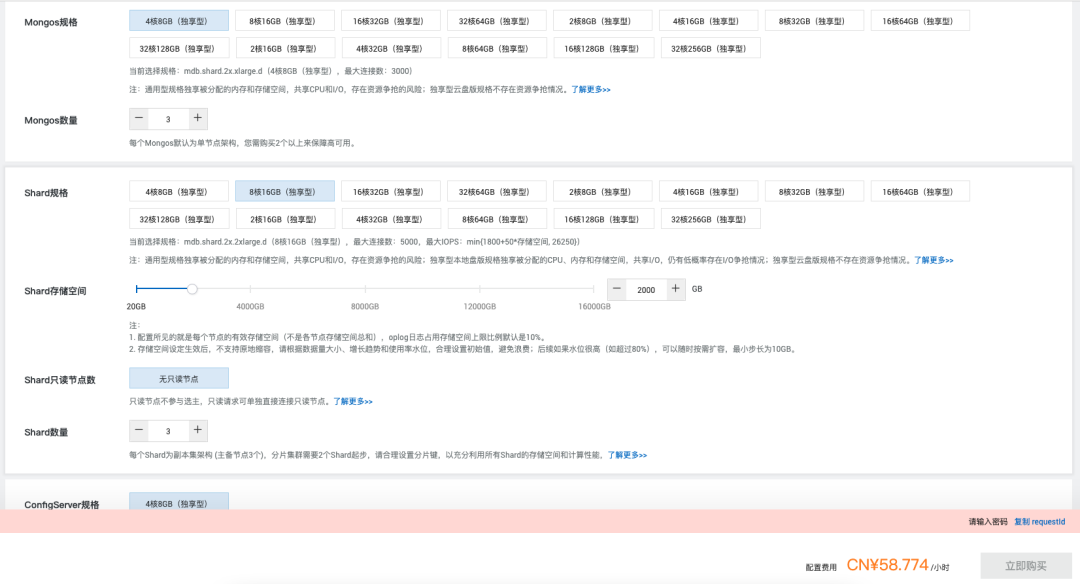Choose the 32核256GB 独享型 Shard spec
Screen dimensions: 1080x584
pyautogui.click(x=711, y=218)
